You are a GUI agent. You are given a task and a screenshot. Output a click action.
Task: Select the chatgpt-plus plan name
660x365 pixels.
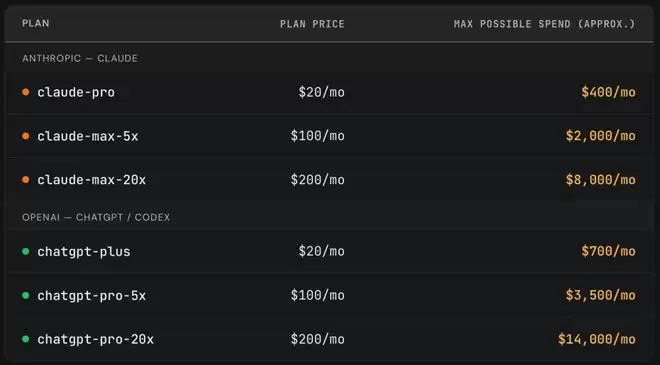(84, 252)
